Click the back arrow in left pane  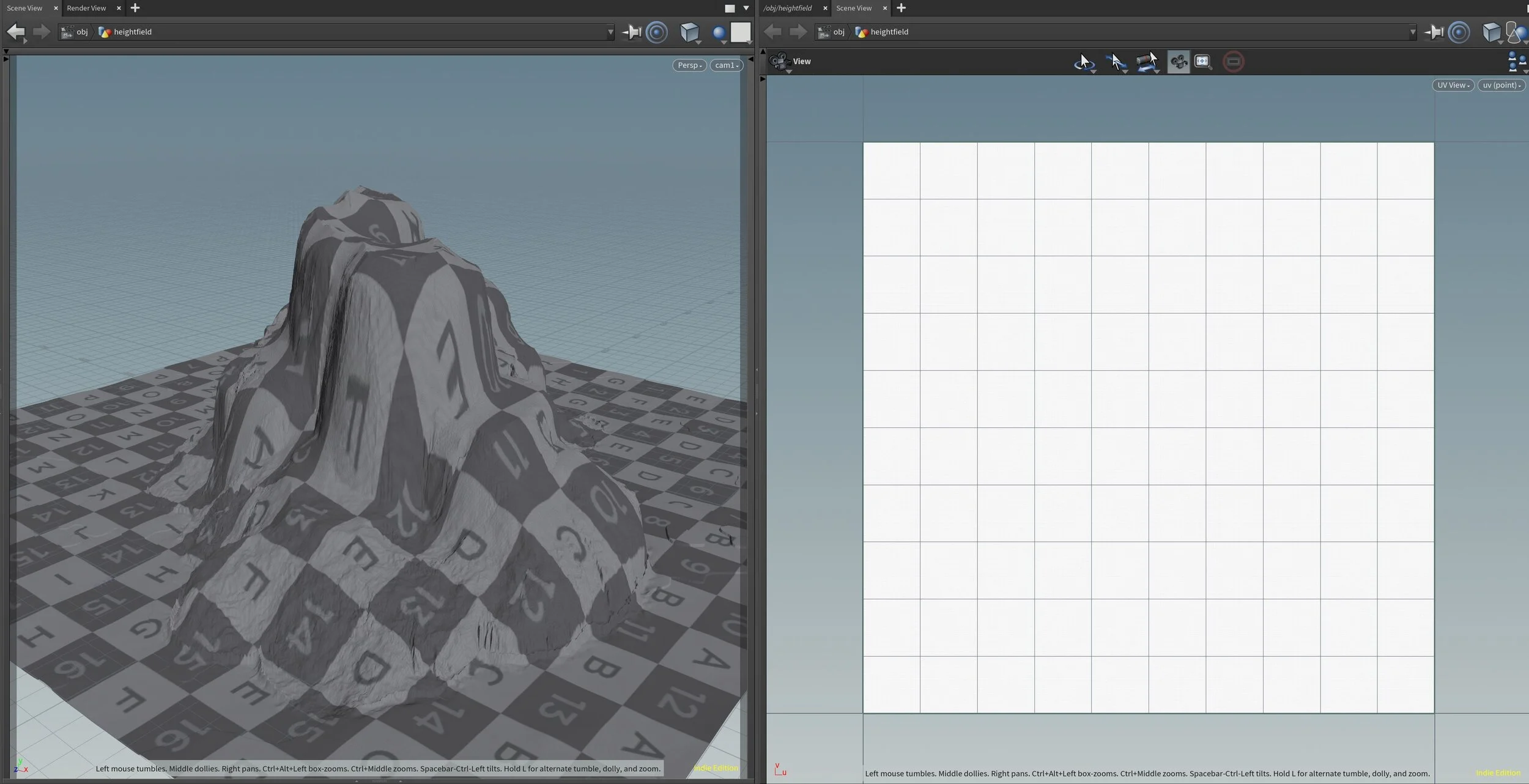[17, 32]
